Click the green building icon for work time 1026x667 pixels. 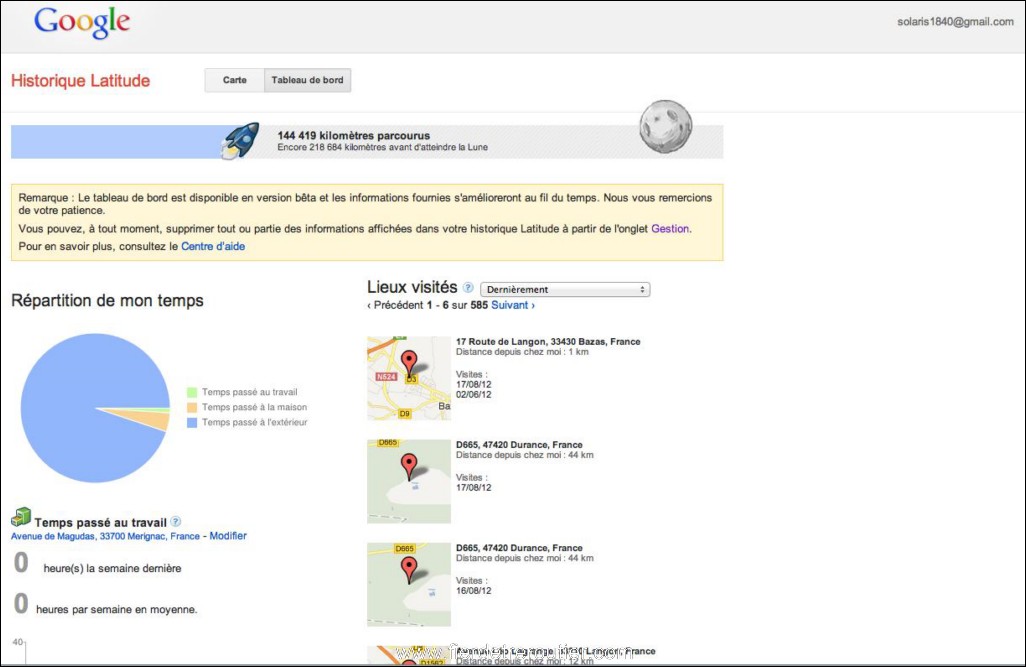pos(21,517)
